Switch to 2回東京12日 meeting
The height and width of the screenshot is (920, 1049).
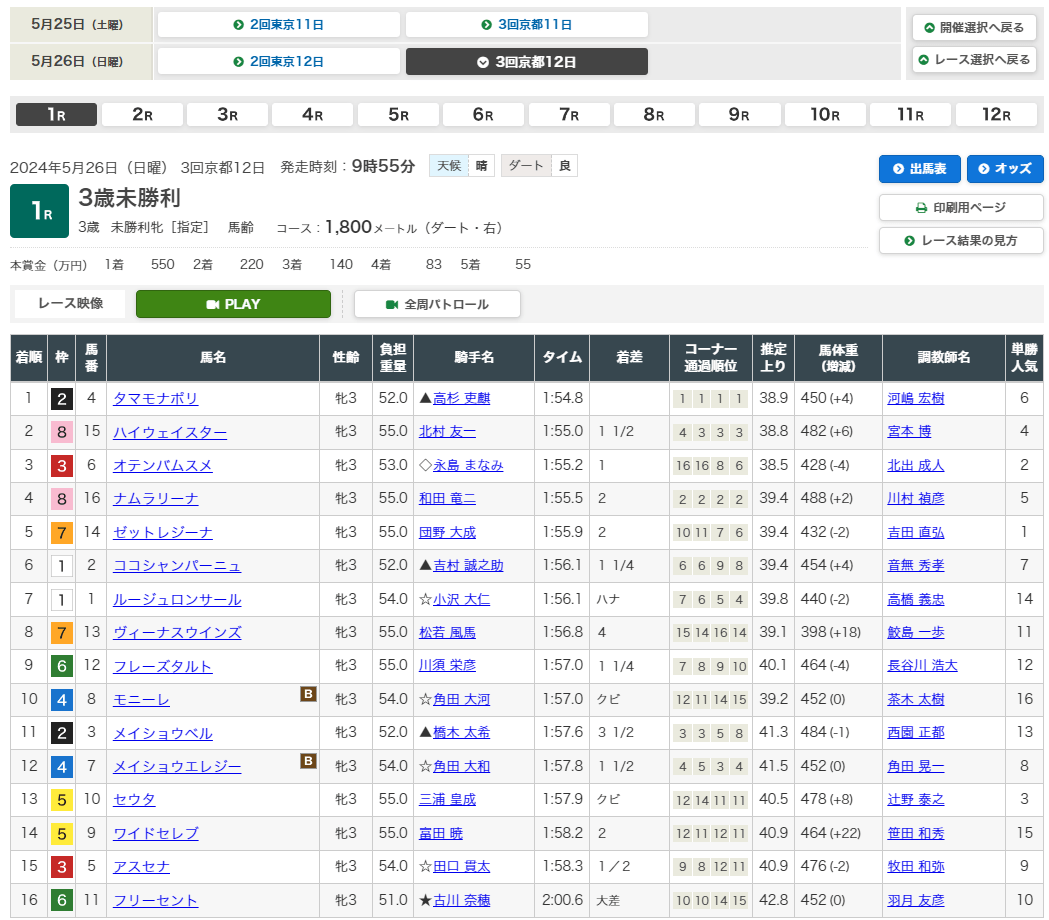(x=278, y=62)
